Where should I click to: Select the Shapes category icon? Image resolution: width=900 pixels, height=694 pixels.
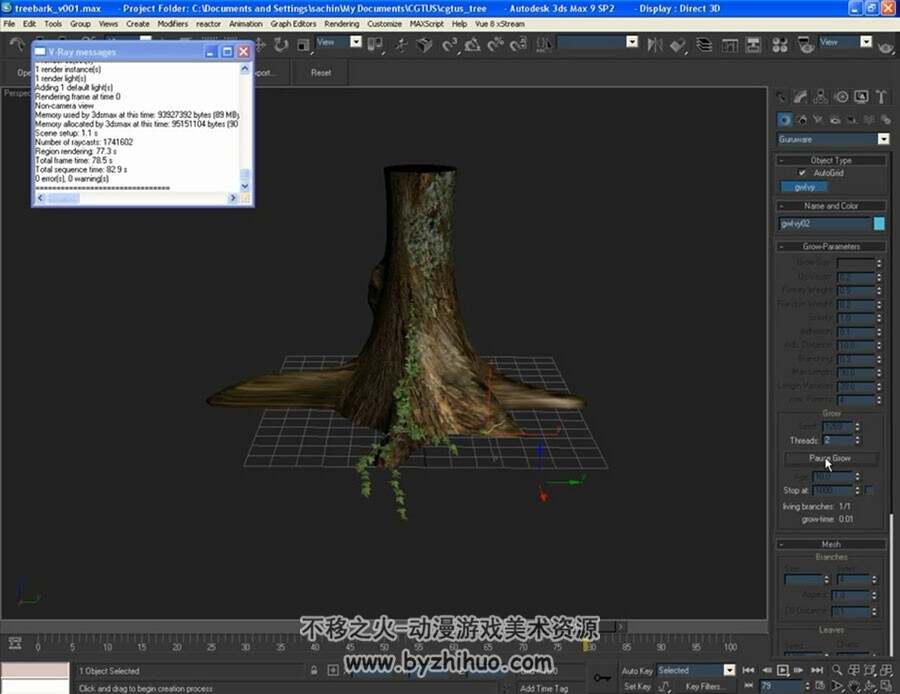point(802,119)
